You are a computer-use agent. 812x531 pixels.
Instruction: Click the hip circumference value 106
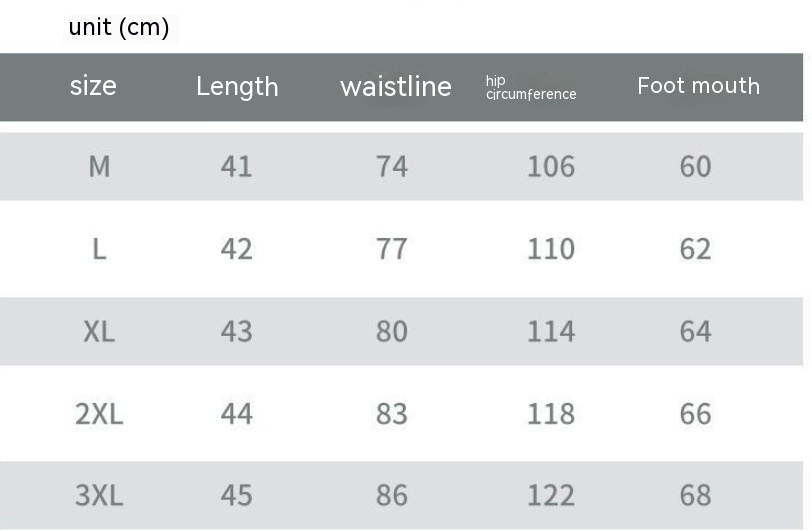pyautogui.click(x=551, y=166)
